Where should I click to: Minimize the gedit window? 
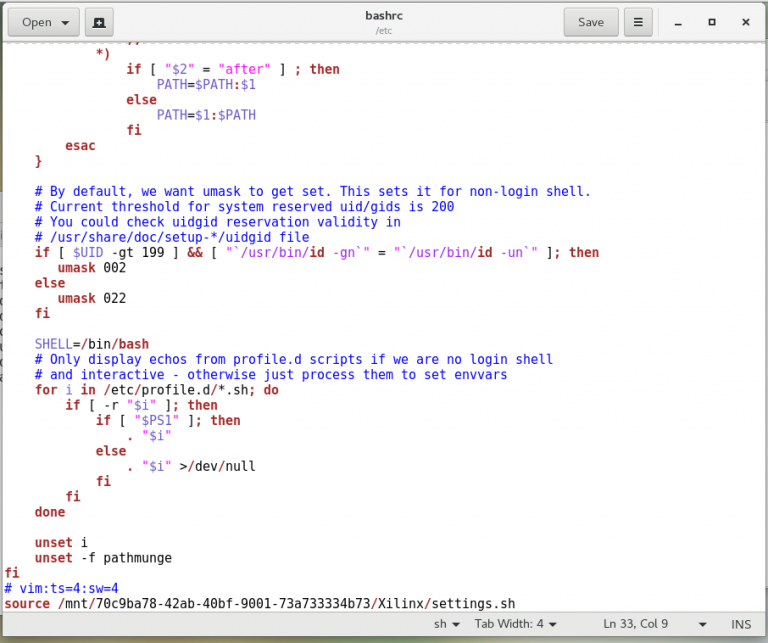(x=680, y=22)
